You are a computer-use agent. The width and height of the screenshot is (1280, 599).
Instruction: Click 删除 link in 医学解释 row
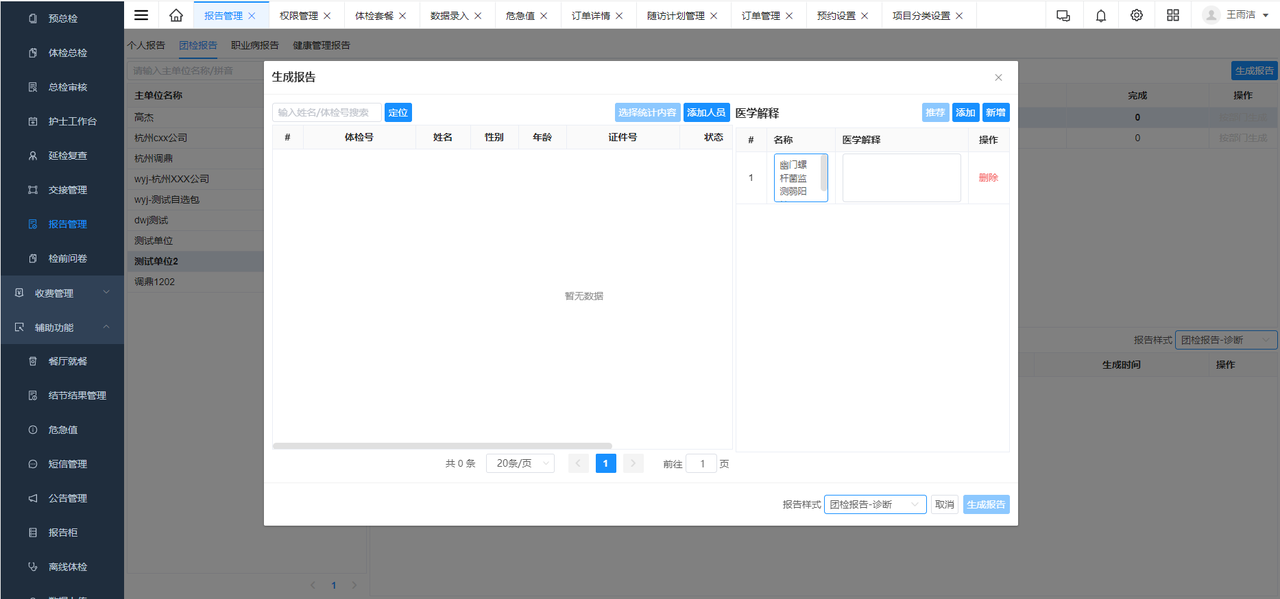tap(988, 178)
